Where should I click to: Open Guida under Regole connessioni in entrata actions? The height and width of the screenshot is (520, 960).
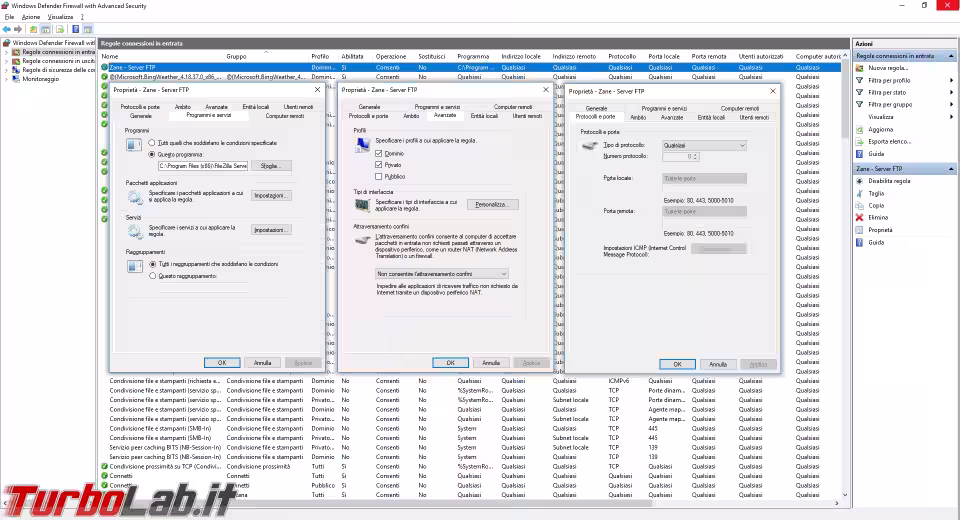pyautogui.click(x=876, y=154)
